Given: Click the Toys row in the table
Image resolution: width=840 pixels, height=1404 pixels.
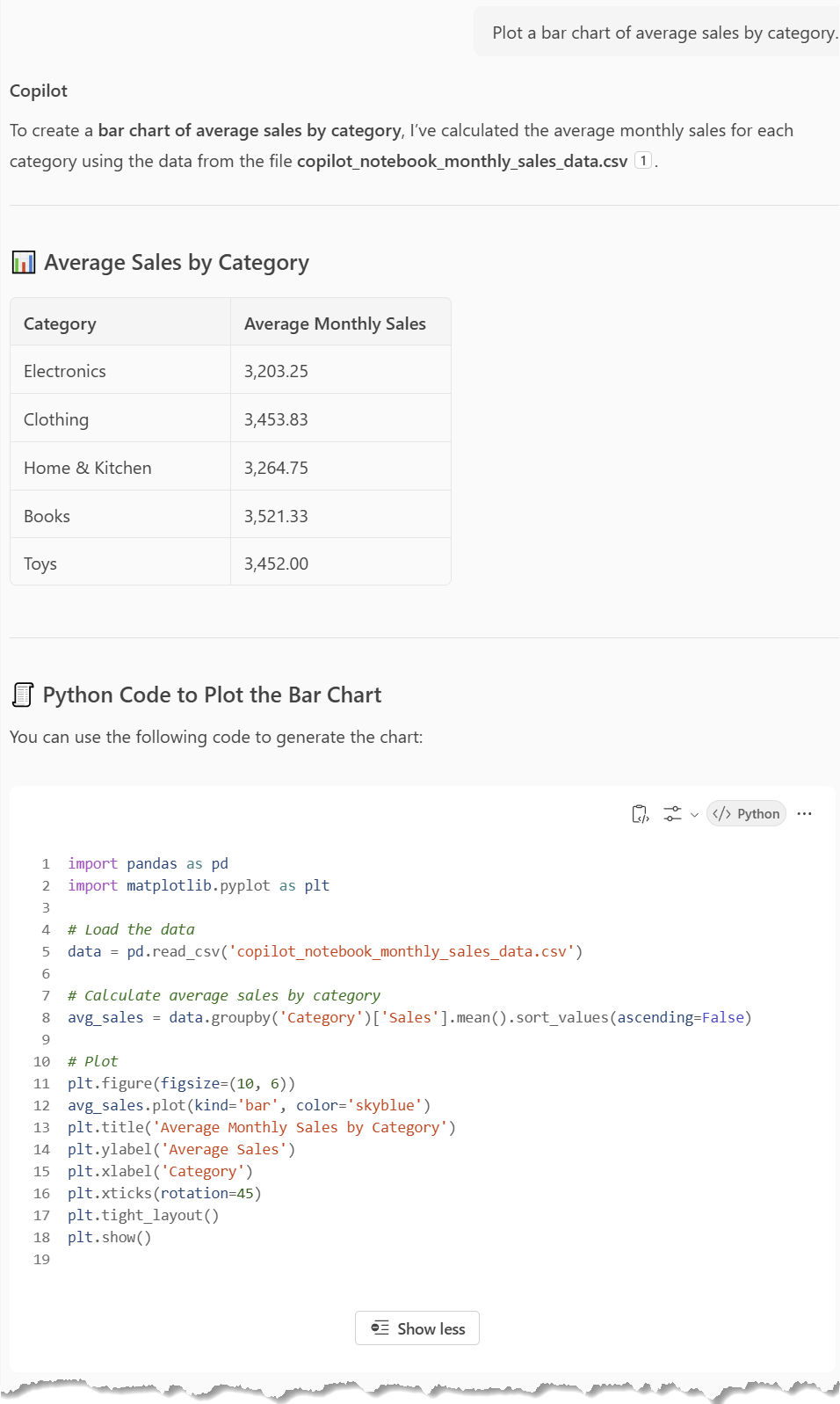Looking at the screenshot, I should [40, 564].
